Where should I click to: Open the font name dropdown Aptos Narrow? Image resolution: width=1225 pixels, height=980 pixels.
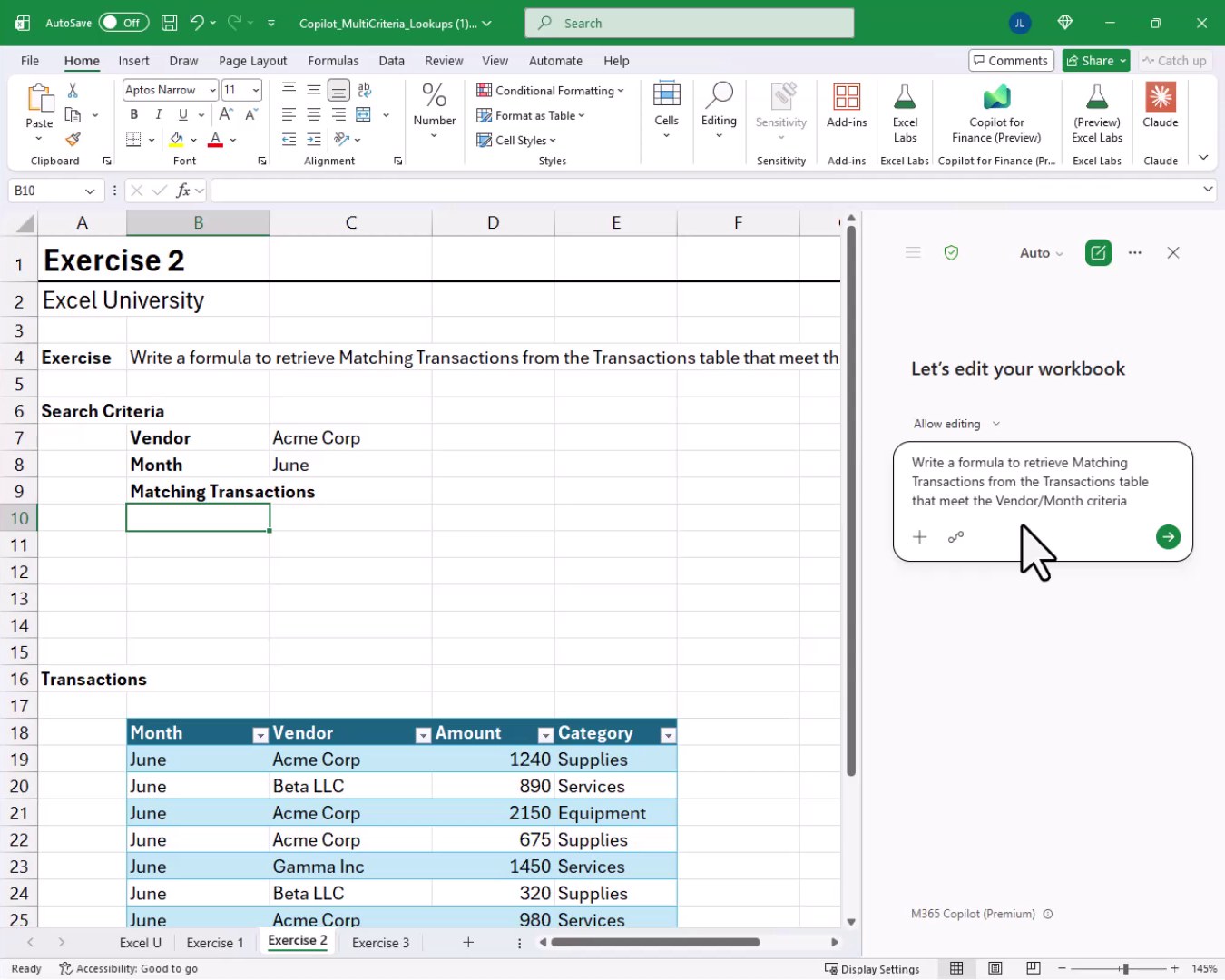[212, 90]
